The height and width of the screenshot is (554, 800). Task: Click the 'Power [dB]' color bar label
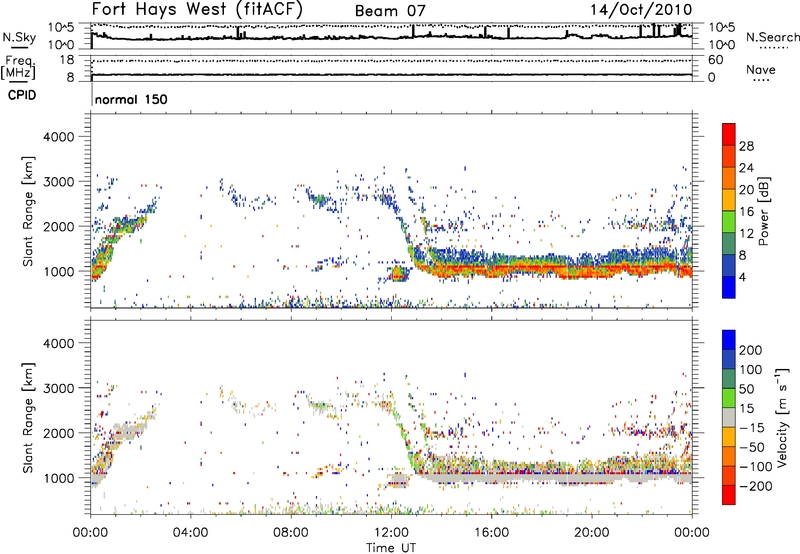coord(763,211)
